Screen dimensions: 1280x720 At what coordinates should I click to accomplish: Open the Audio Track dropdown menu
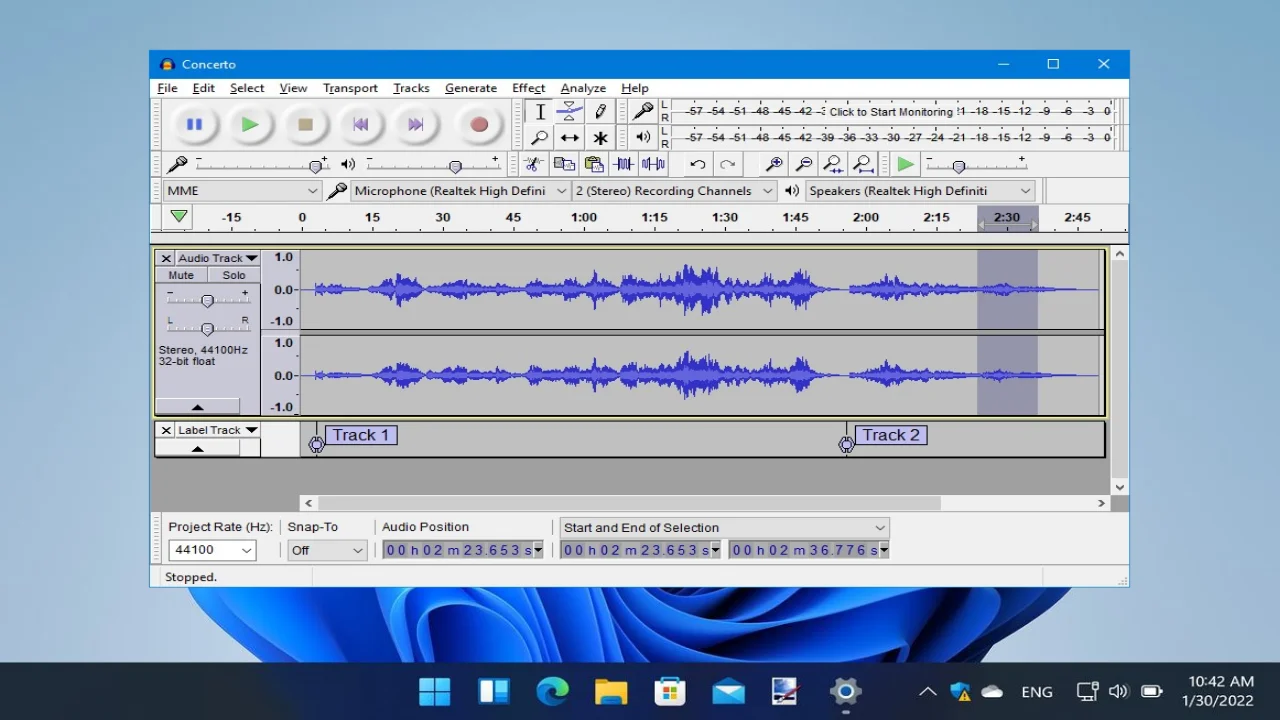point(217,258)
